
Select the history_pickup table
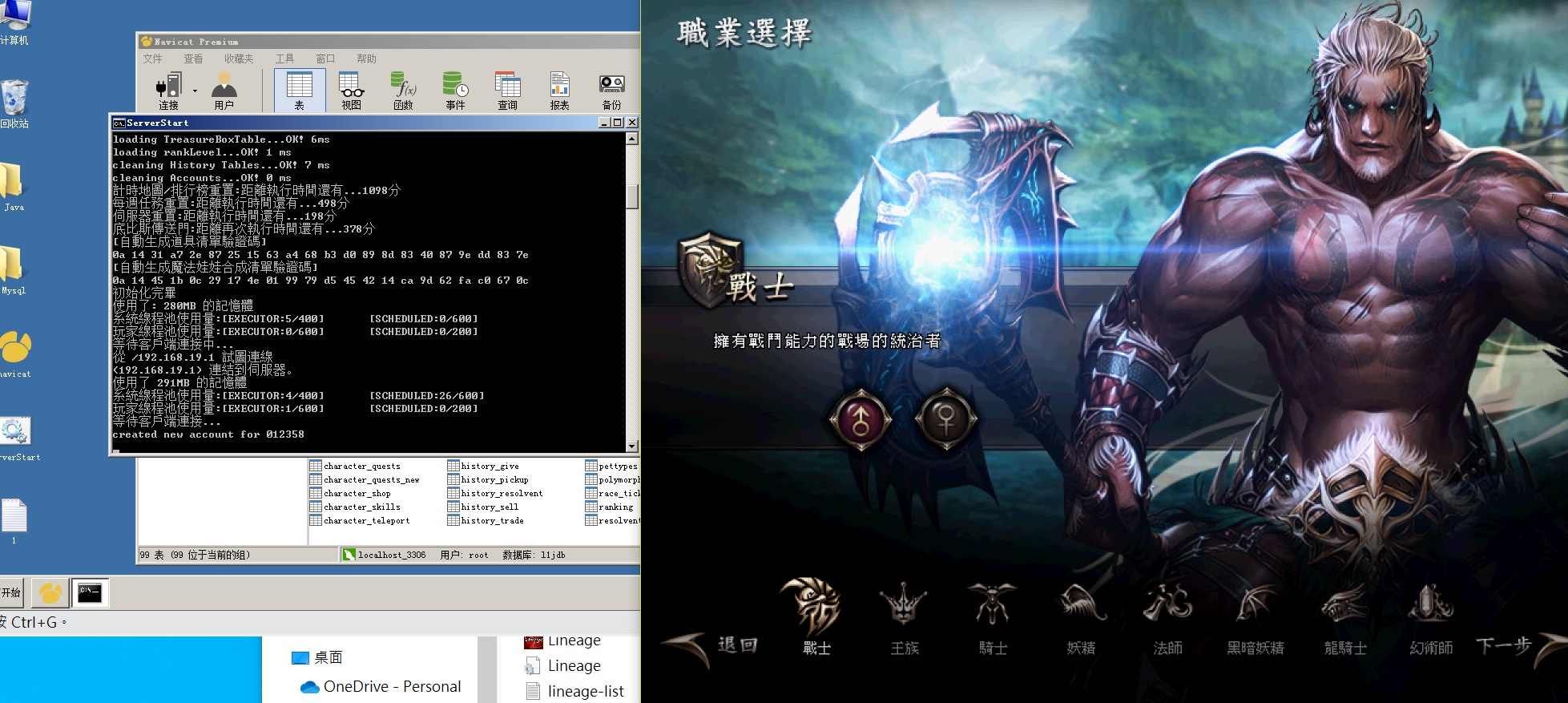point(488,479)
